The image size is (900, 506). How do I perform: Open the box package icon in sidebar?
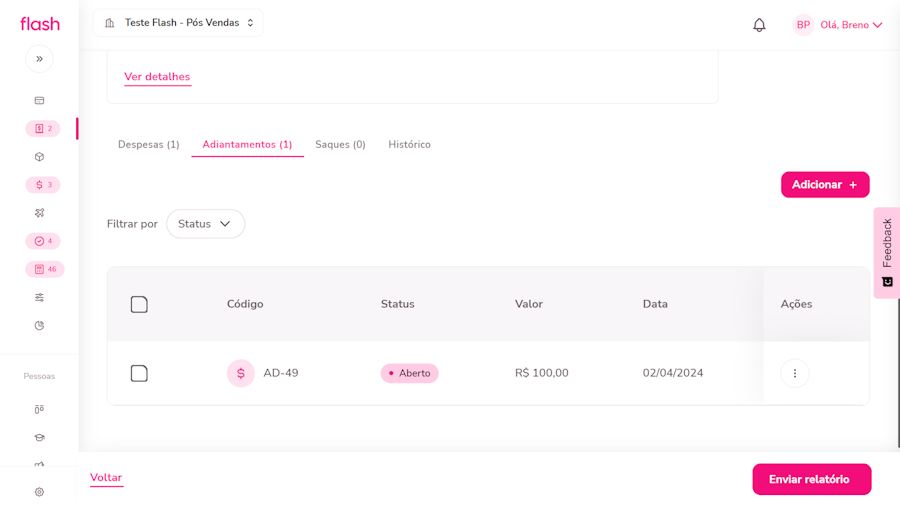[39, 157]
